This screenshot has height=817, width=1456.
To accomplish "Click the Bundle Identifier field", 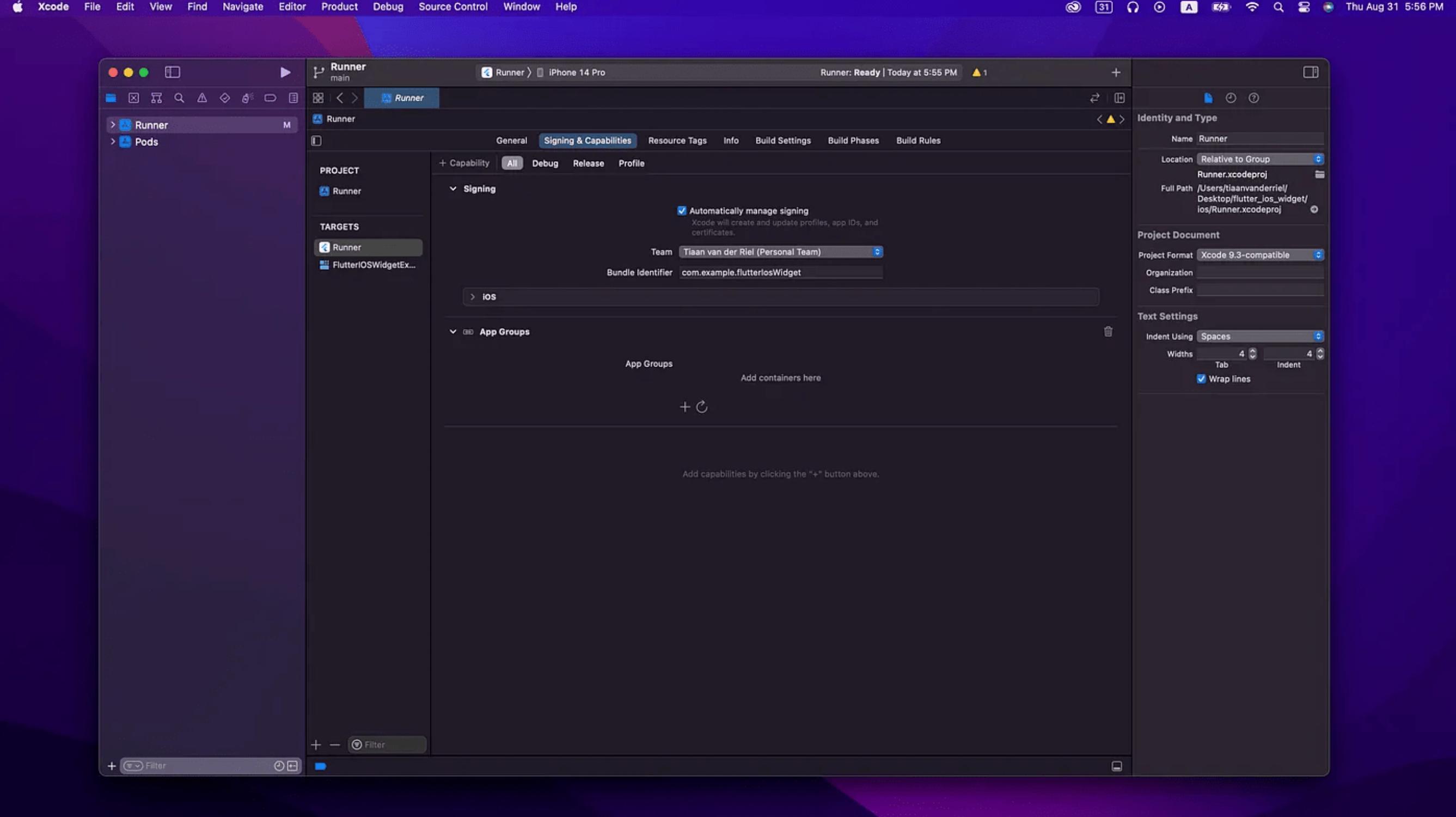I will click(780, 272).
